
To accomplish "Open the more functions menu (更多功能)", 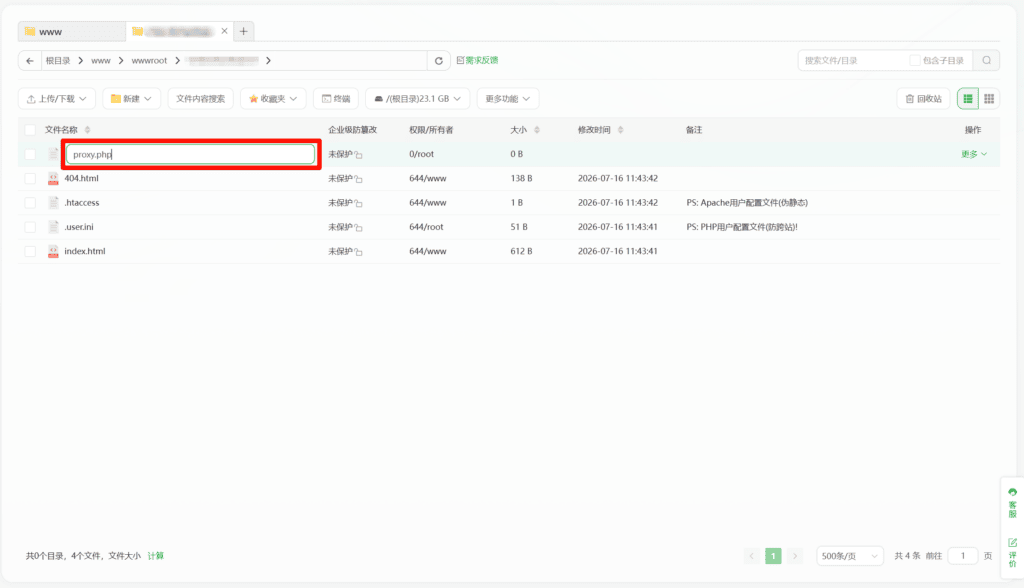I will point(507,99).
